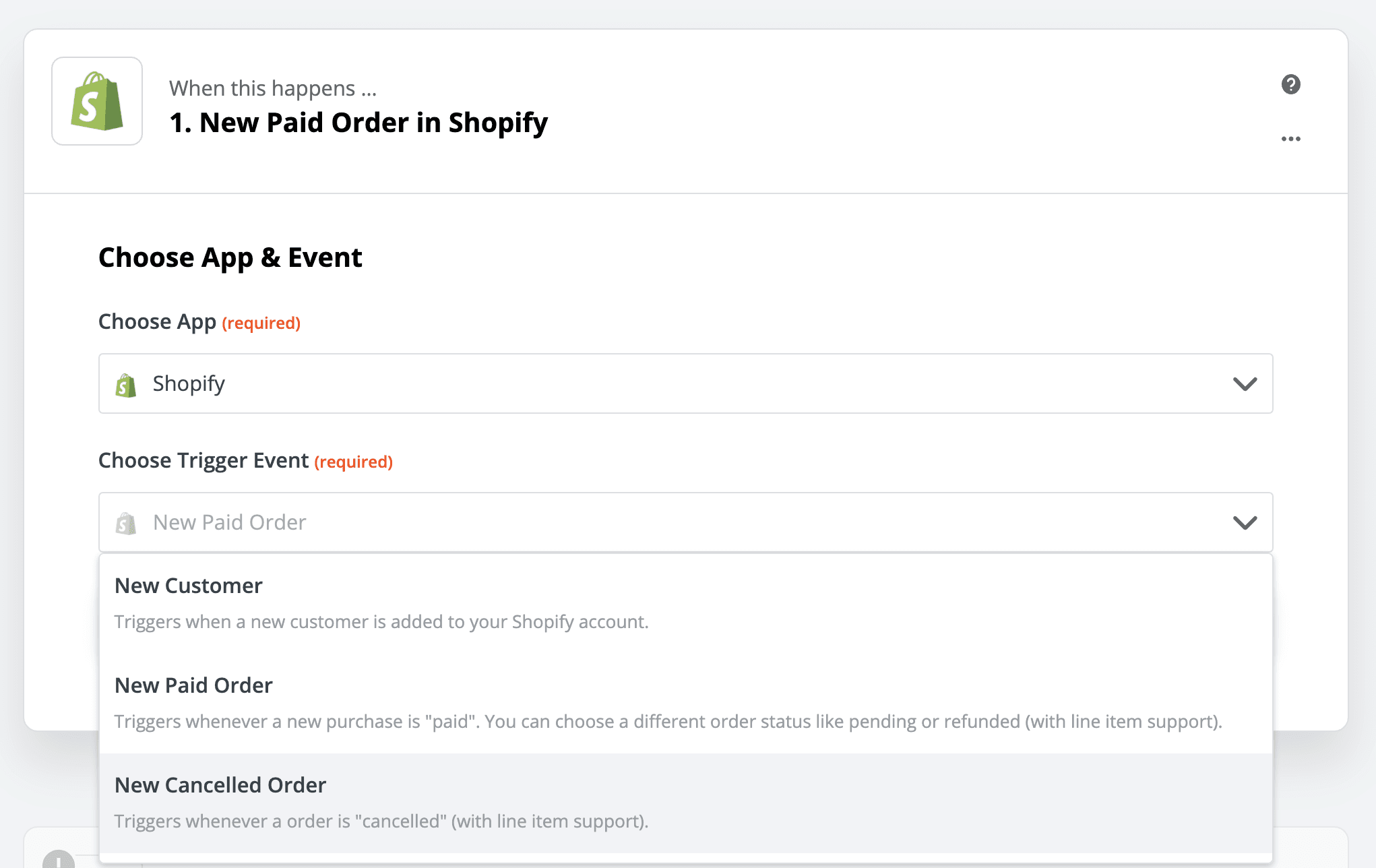This screenshot has width=1376, height=868.
Task: Choose New Paid Order from the list
Action: pyautogui.click(x=193, y=685)
